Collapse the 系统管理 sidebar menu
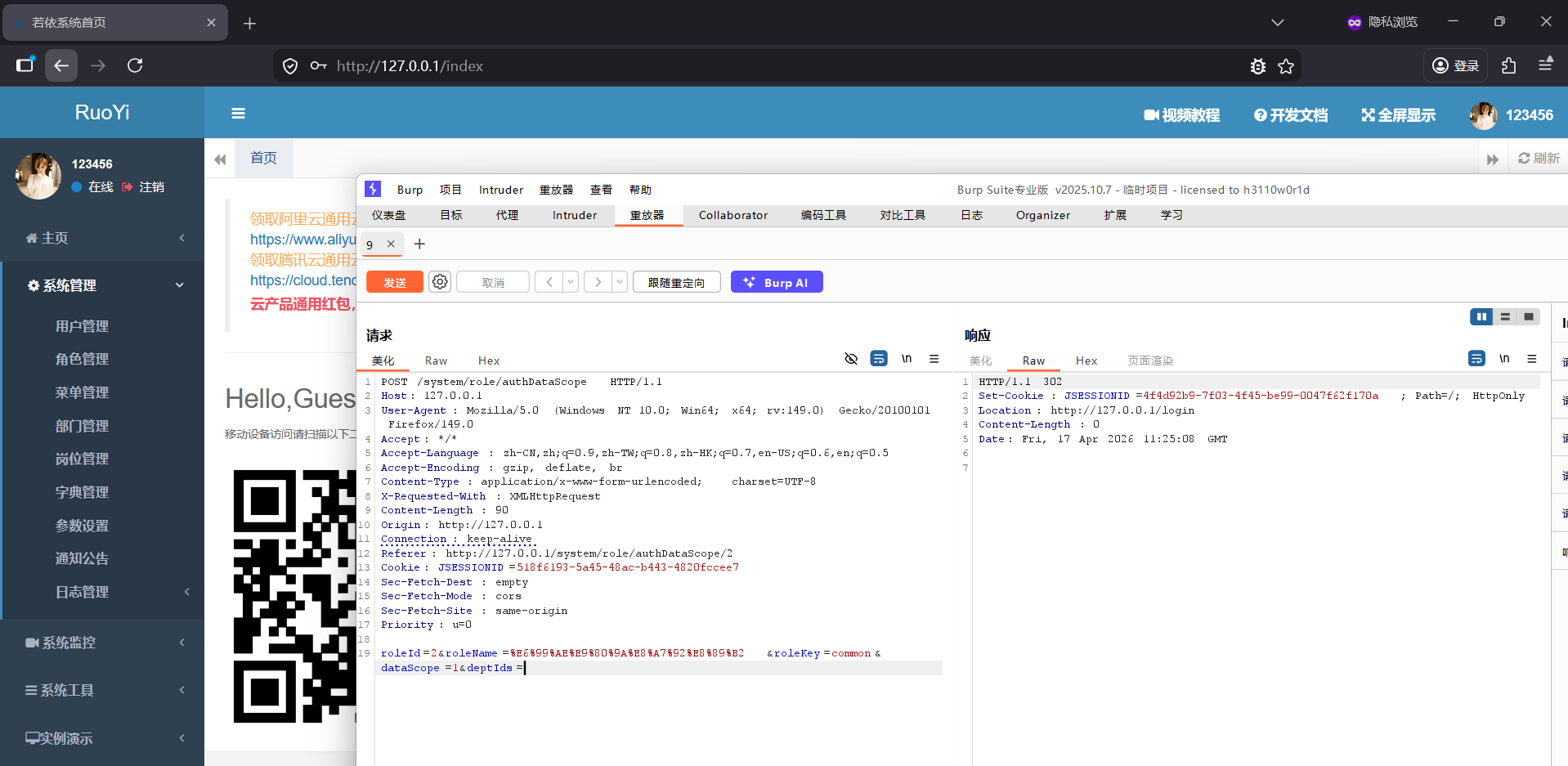 pos(102,285)
